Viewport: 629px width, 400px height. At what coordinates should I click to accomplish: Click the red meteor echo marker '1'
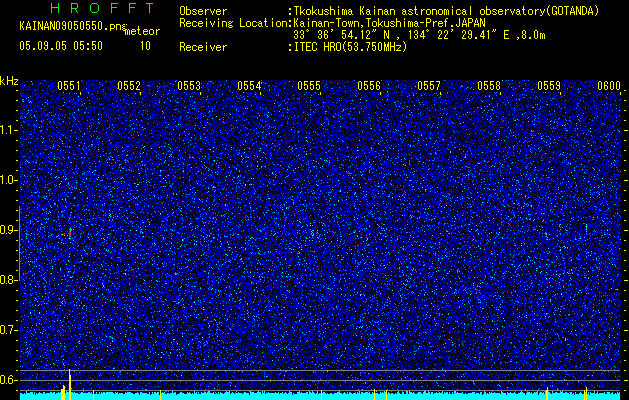coord(69,234)
